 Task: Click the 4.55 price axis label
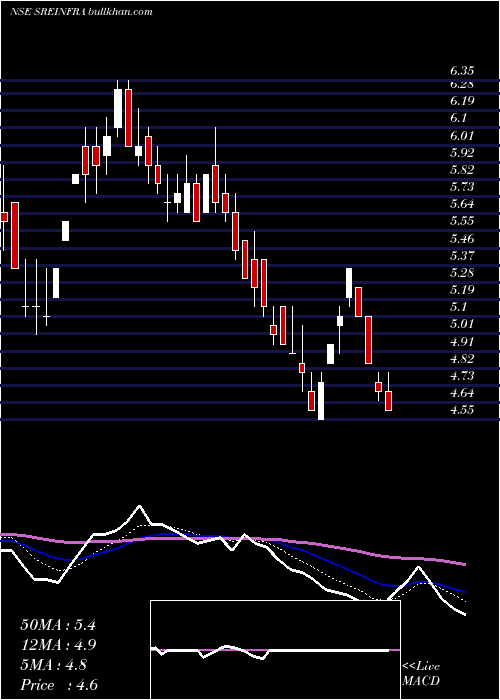pos(462,410)
